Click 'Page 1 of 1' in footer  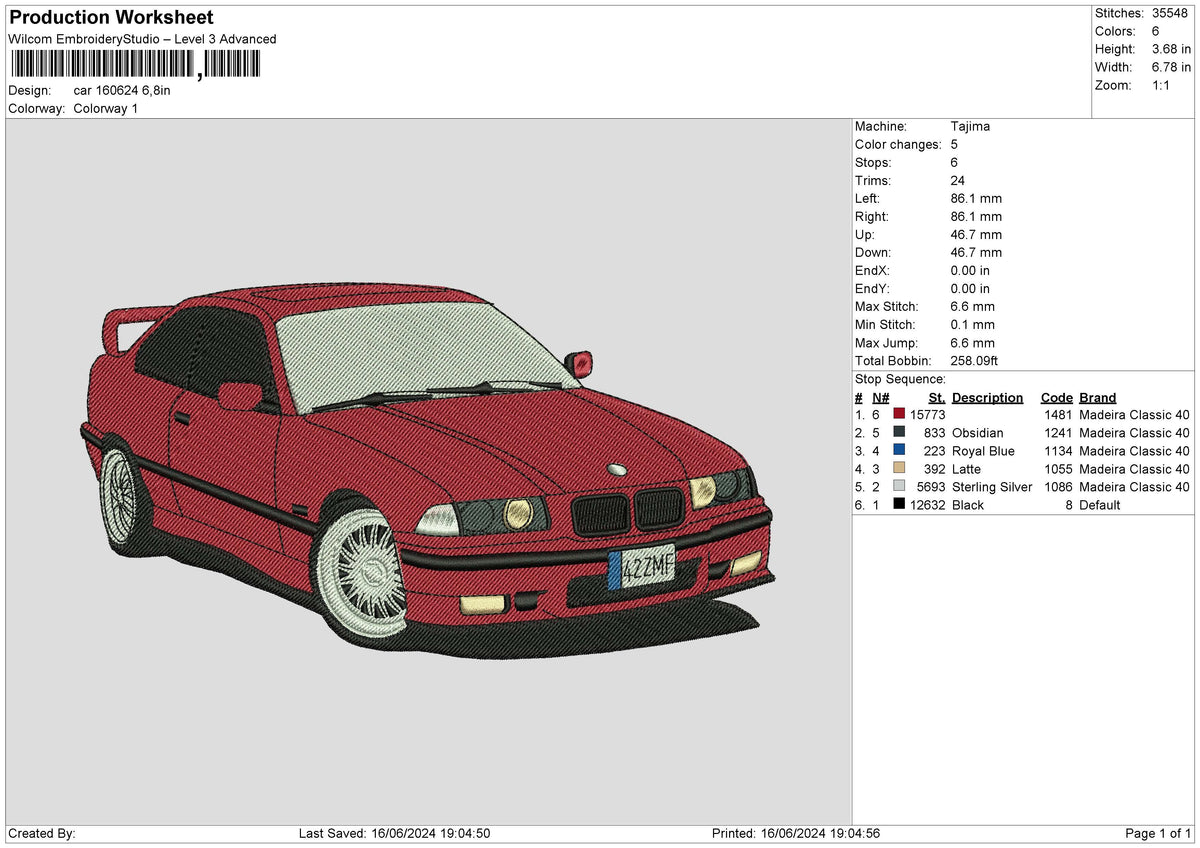click(1159, 833)
